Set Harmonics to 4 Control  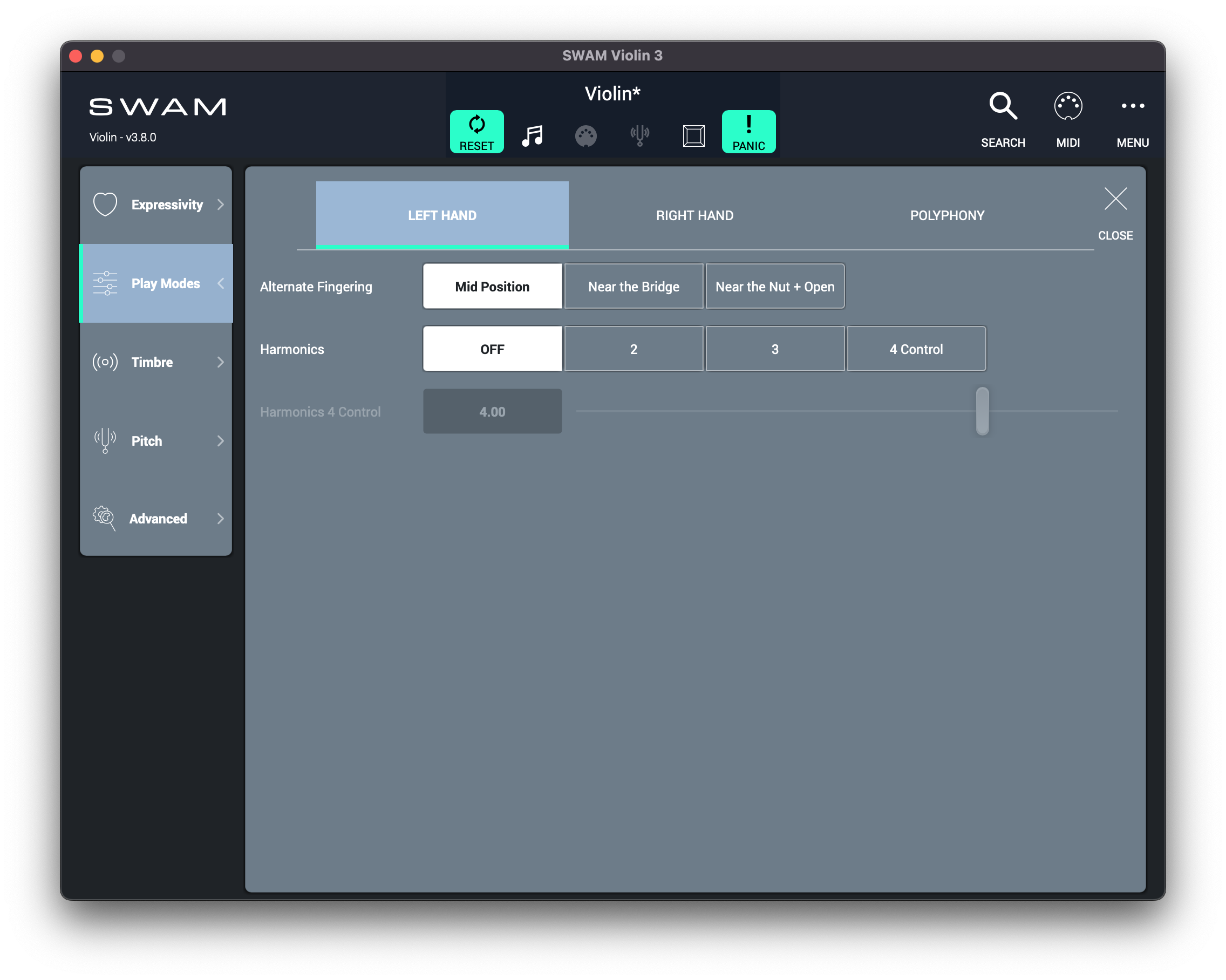tap(916, 349)
